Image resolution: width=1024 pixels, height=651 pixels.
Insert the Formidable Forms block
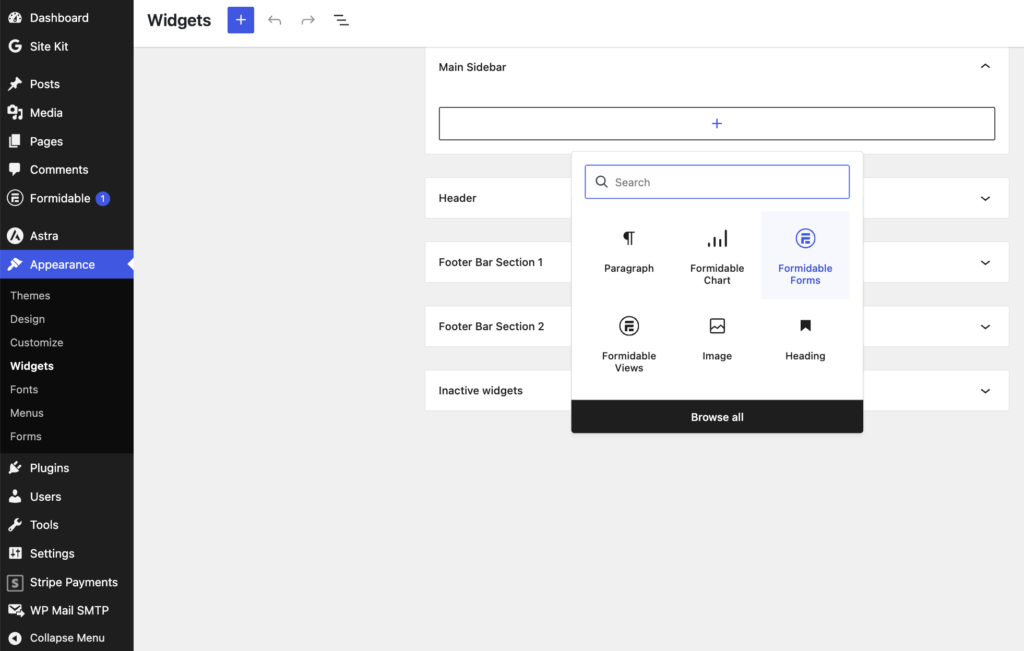pos(805,255)
